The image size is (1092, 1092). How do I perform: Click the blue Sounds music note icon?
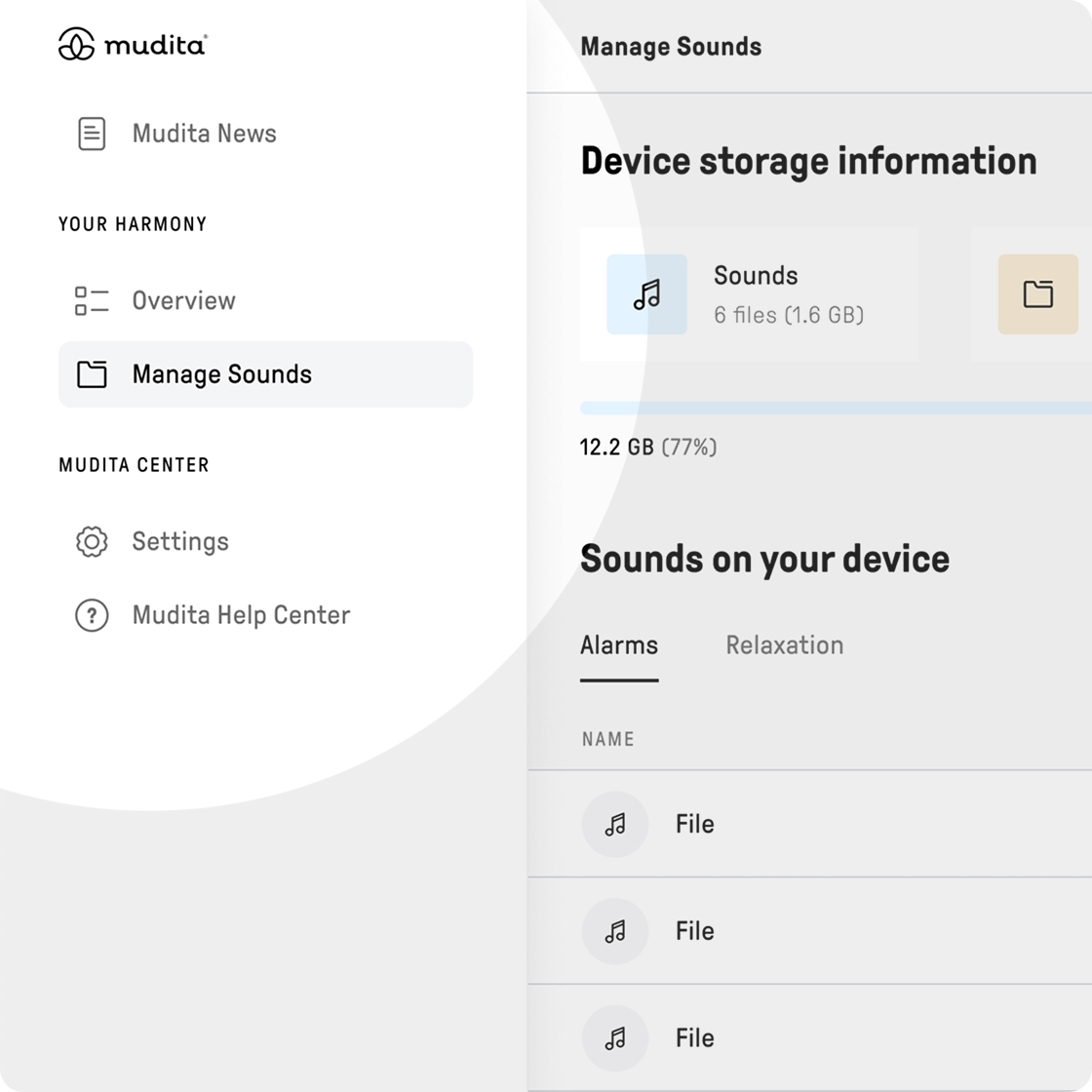(x=646, y=294)
